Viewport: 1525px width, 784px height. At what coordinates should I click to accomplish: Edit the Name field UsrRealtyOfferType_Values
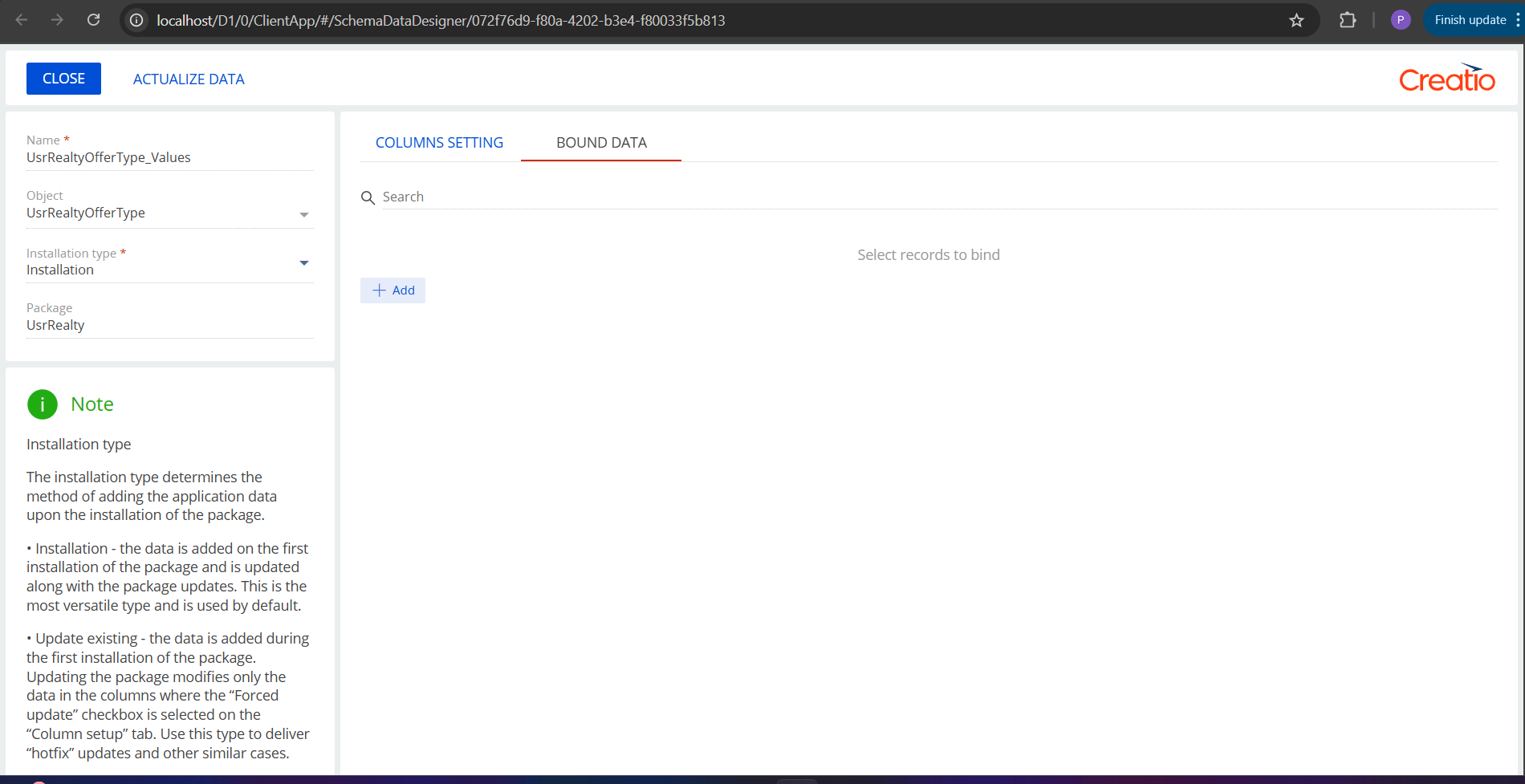tap(169, 157)
